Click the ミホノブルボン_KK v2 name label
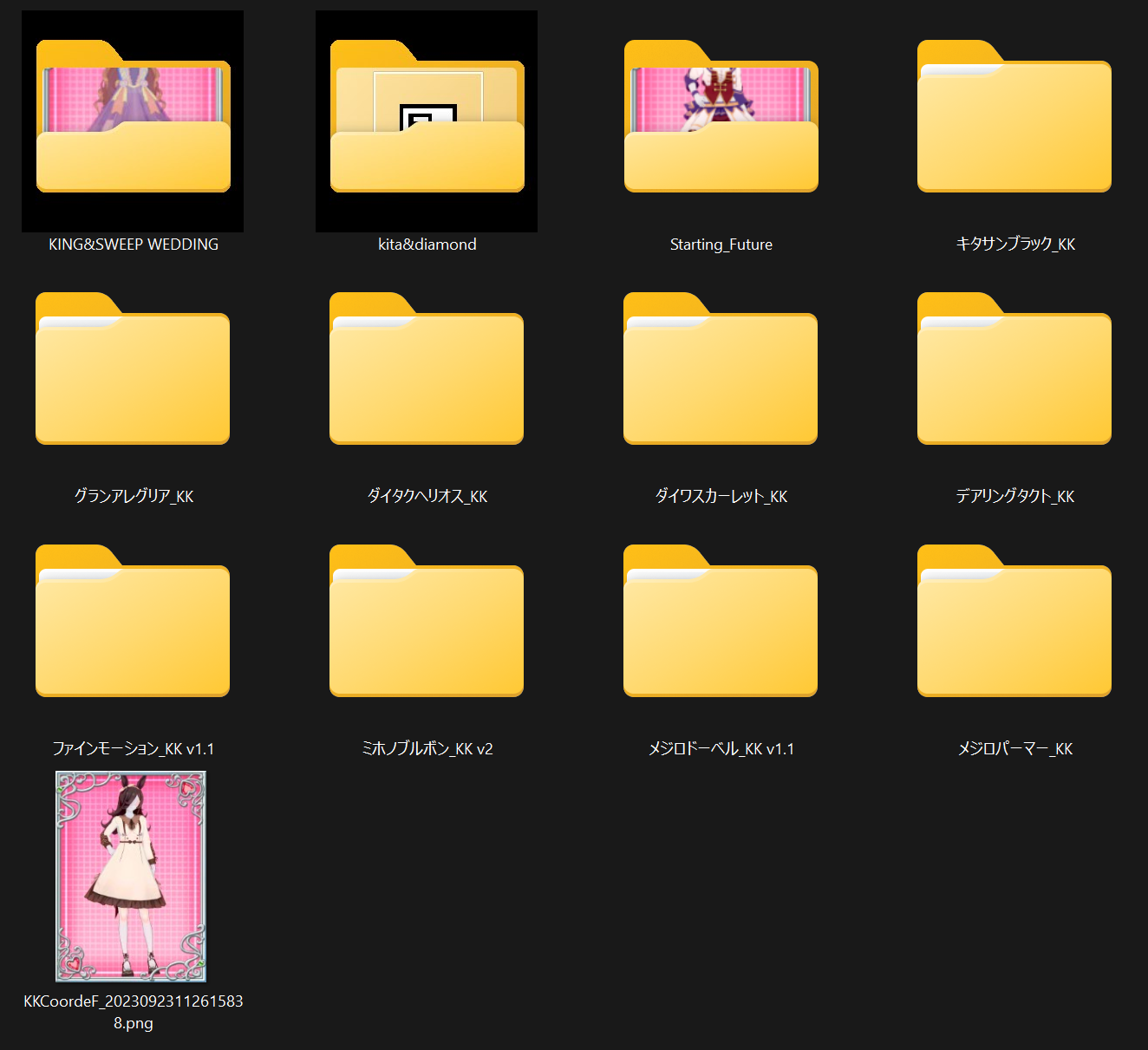The image size is (1148, 1050). coord(427,748)
